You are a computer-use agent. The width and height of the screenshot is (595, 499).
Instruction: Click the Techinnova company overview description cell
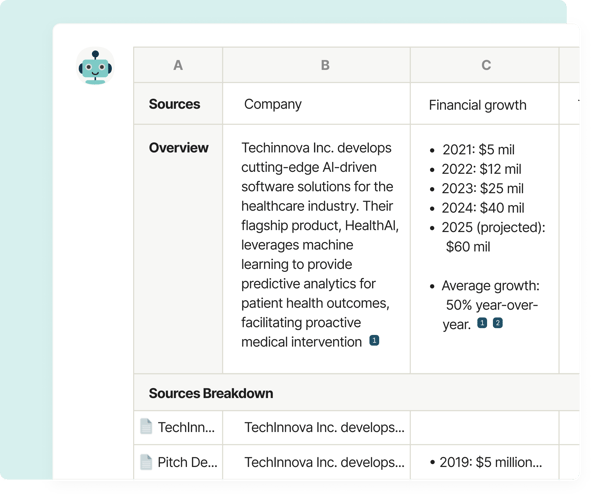[x=316, y=249]
